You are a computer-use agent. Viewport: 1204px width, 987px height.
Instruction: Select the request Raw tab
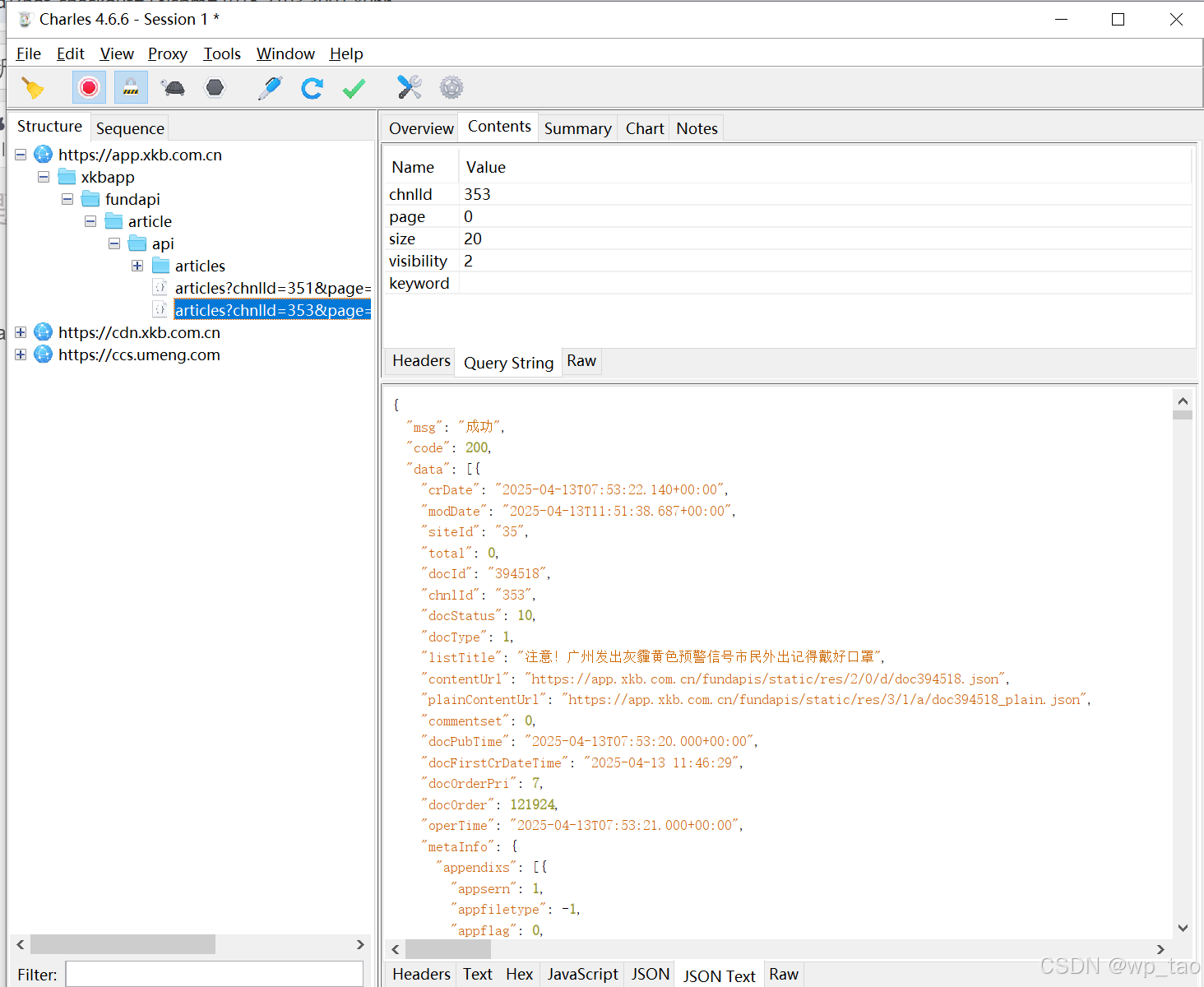pyautogui.click(x=581, y=361)
